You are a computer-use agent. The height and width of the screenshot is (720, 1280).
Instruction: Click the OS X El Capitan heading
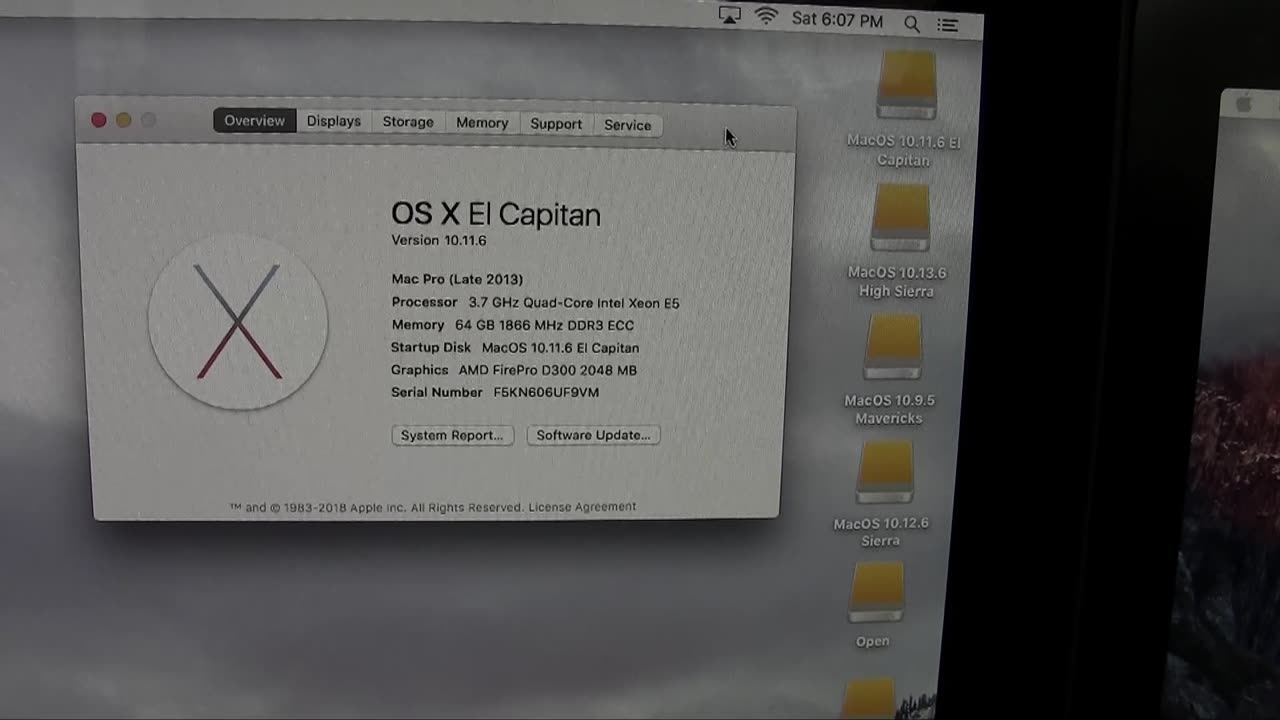coord(496,215)
